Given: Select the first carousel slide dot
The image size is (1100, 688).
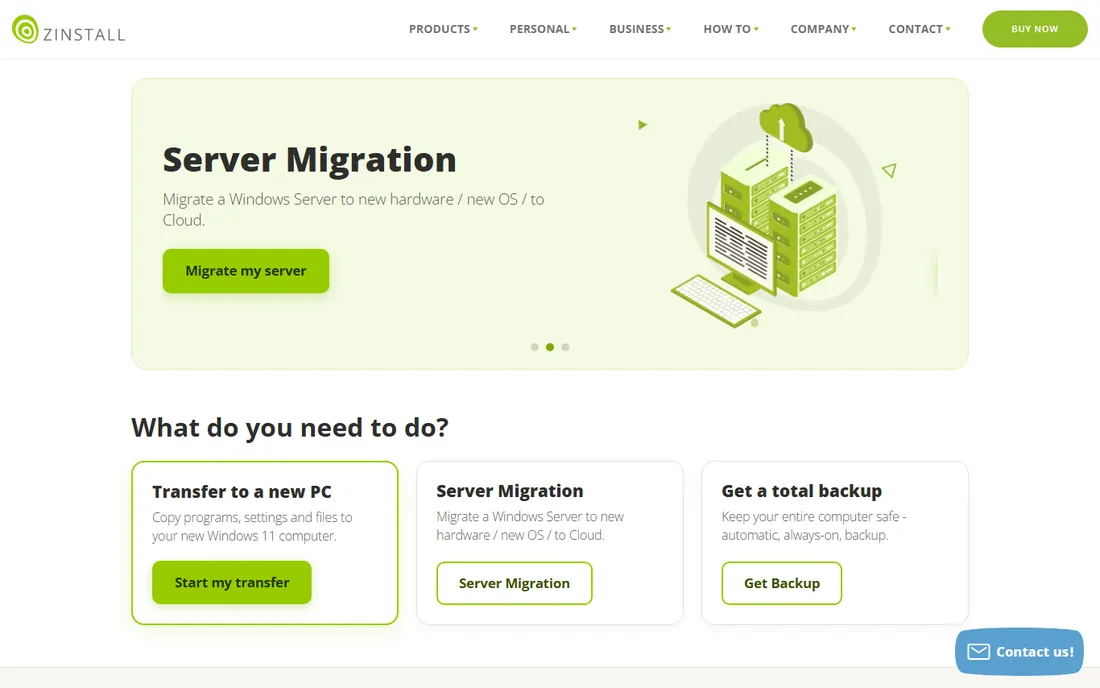Looking at the screenshot, I should tap(535, 347).
